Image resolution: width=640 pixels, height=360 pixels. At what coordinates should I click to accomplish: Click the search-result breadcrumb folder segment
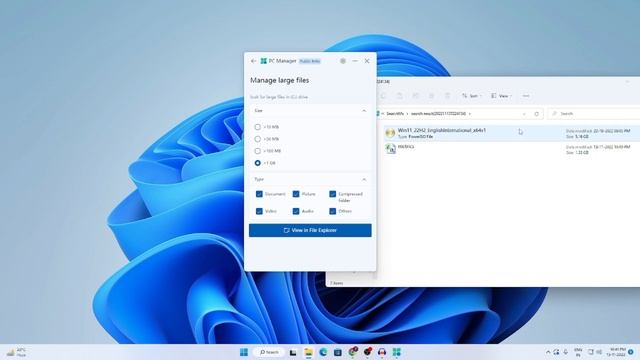(x=438, y=114)
